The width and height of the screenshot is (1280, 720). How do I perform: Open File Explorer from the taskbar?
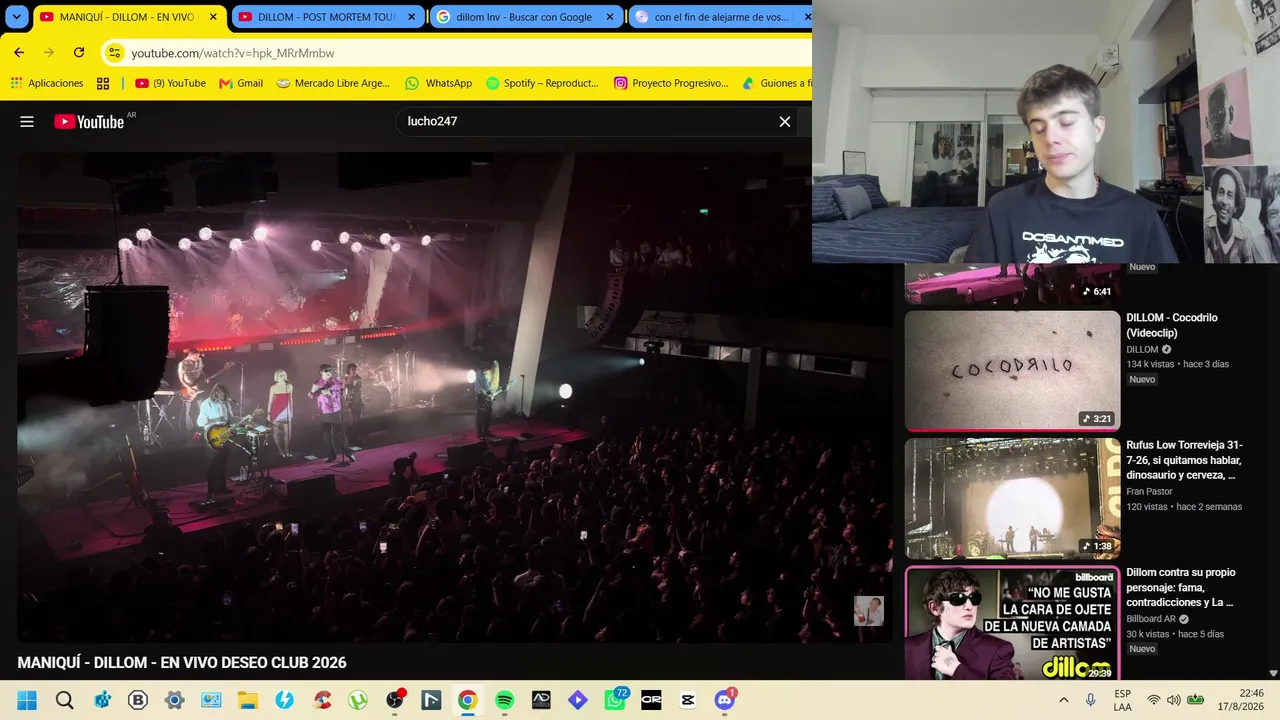[x=248, y=700]
